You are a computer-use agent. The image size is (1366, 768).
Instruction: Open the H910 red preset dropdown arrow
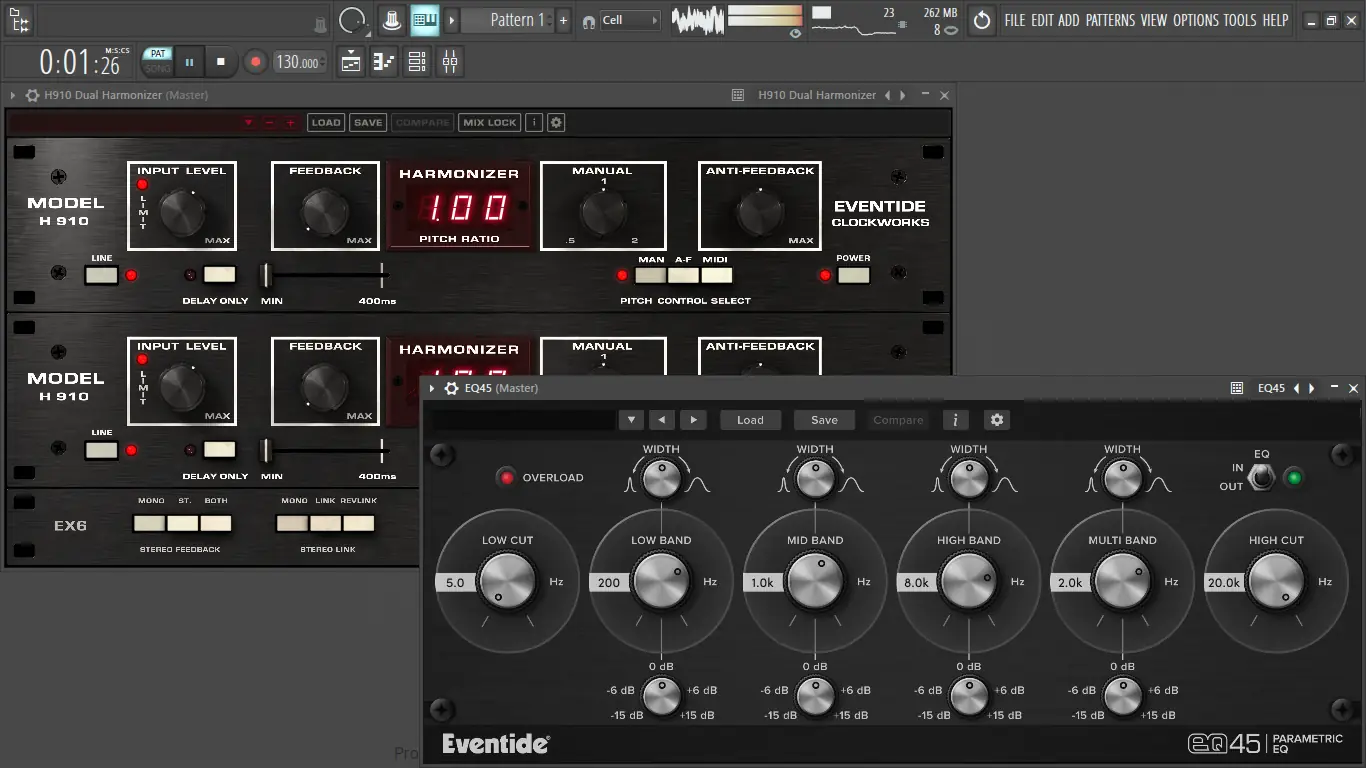tap(248, 123)
